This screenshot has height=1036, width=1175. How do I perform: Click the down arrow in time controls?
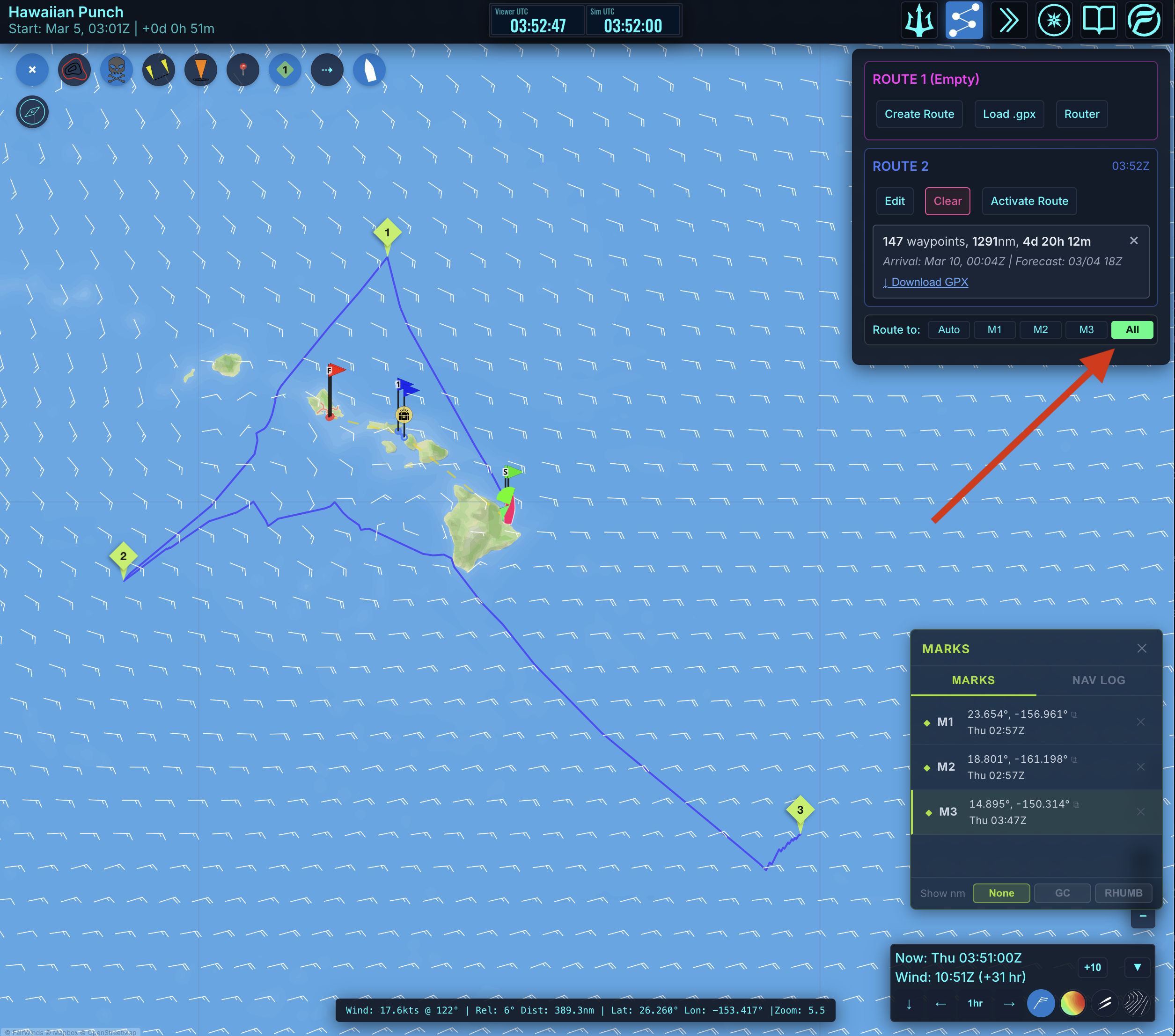pyautogui.click(x=909, y=1004)
